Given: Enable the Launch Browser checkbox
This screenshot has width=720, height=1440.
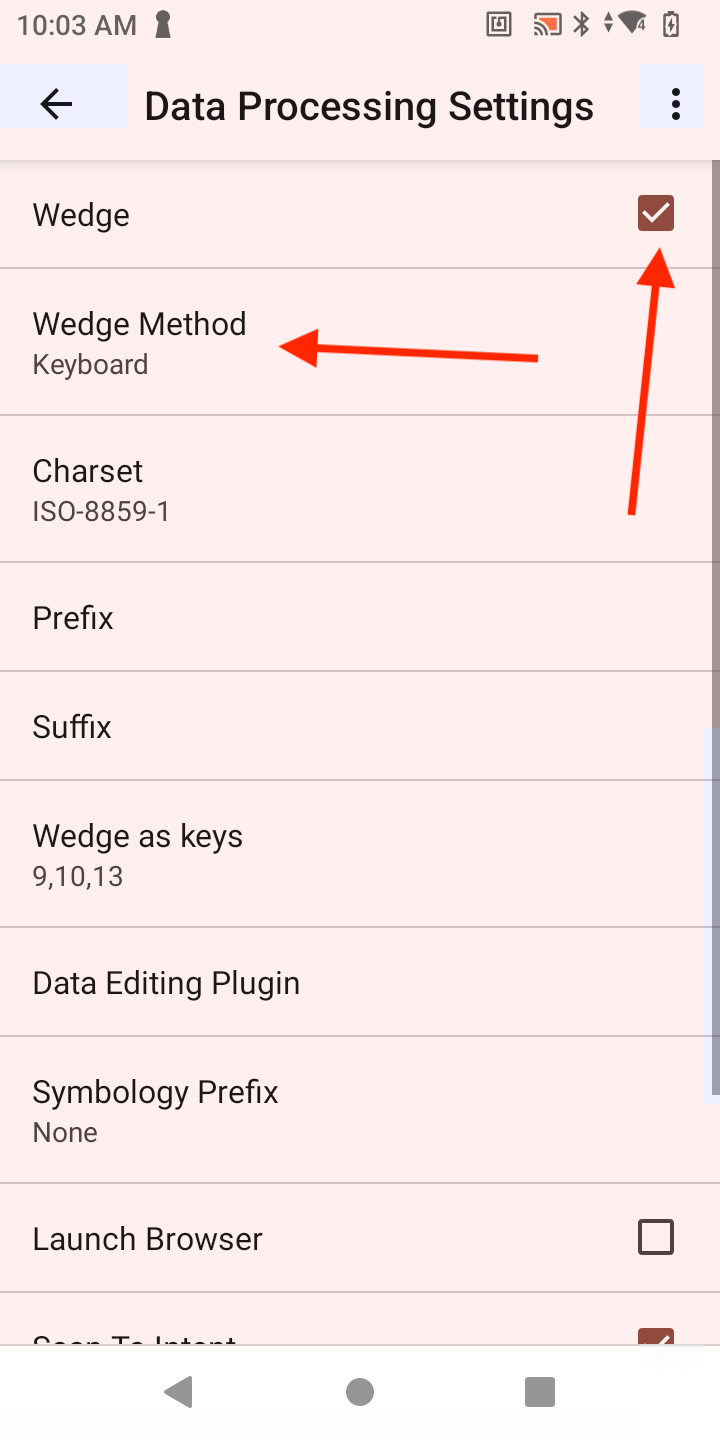Looking at the screenshot, I should tap(656, 1238).
